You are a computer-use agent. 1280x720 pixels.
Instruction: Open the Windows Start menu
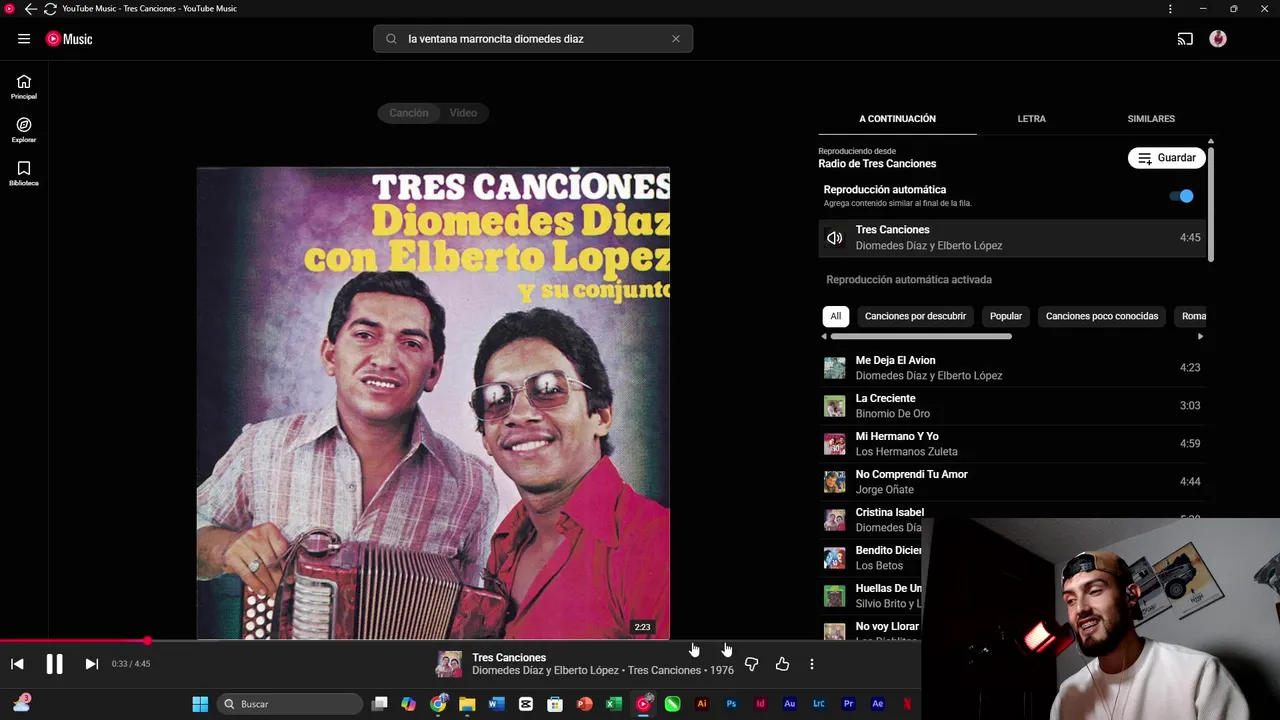[200, 704]
